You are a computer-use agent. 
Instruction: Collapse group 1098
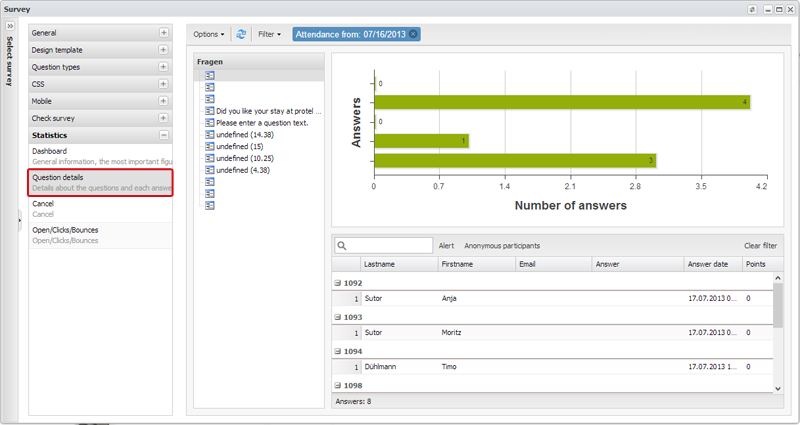tap(337, 385)
